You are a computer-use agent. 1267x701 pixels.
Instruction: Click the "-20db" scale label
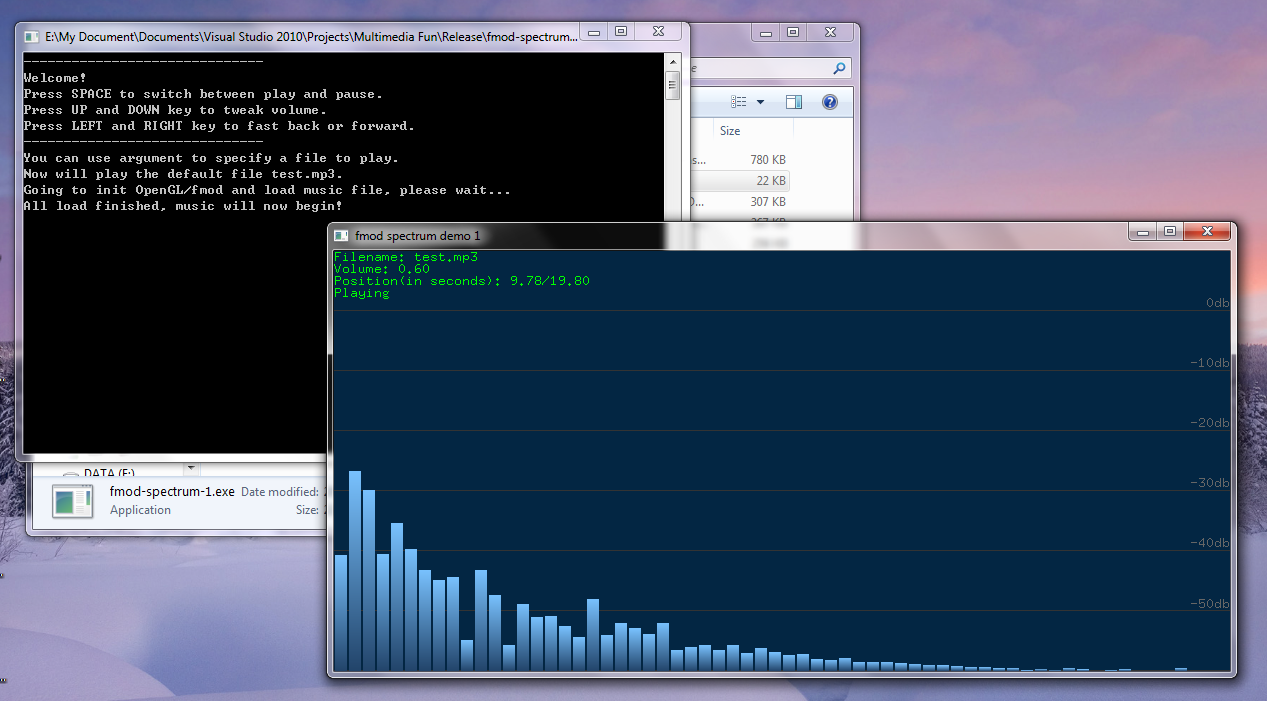[x=1209, y=422]
